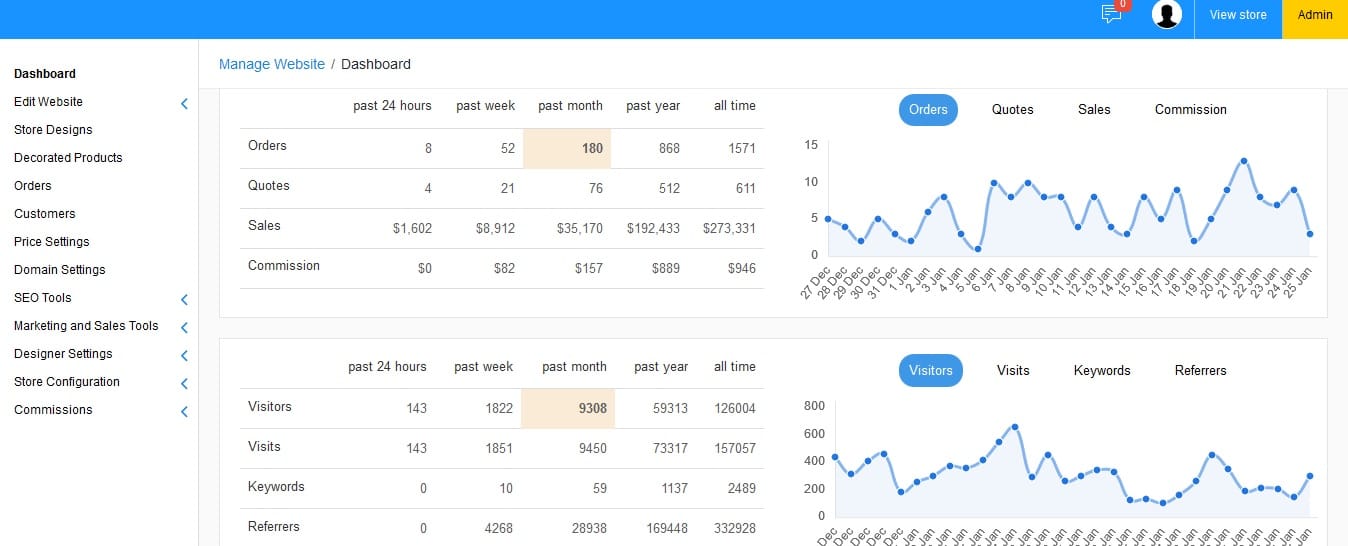The height and width of the screenshot is (546, 1348).
Task: Expand the Designer Settings chevron
Action: click(184, 355)
